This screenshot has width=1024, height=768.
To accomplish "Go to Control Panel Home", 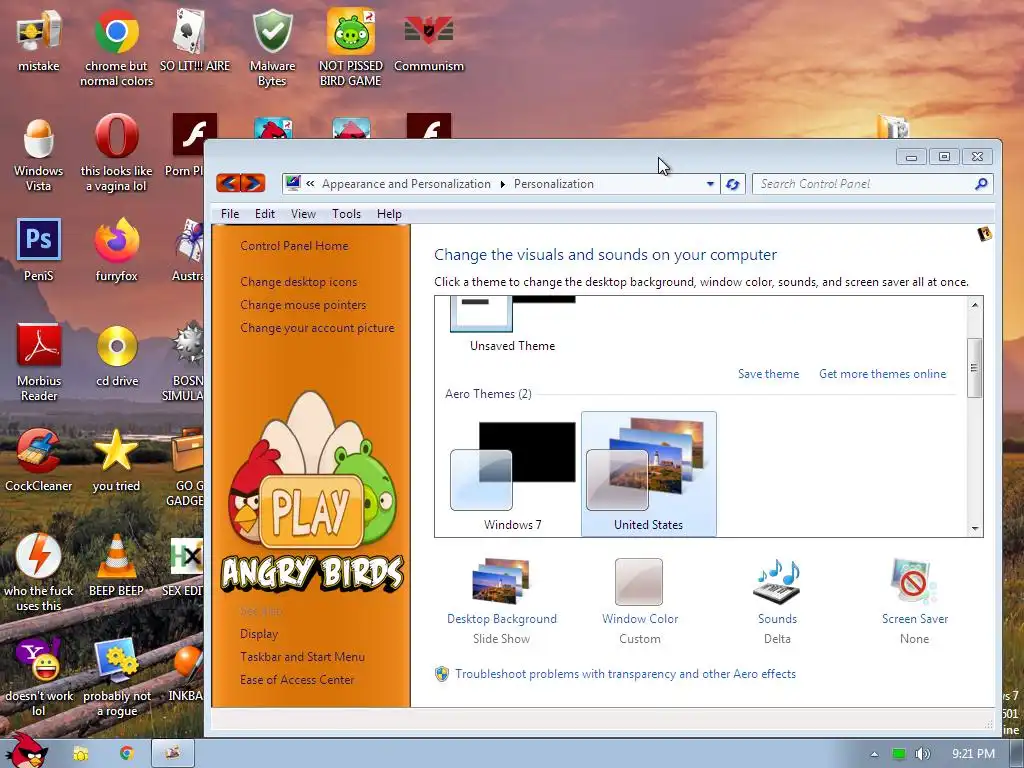I will point(294,246).
